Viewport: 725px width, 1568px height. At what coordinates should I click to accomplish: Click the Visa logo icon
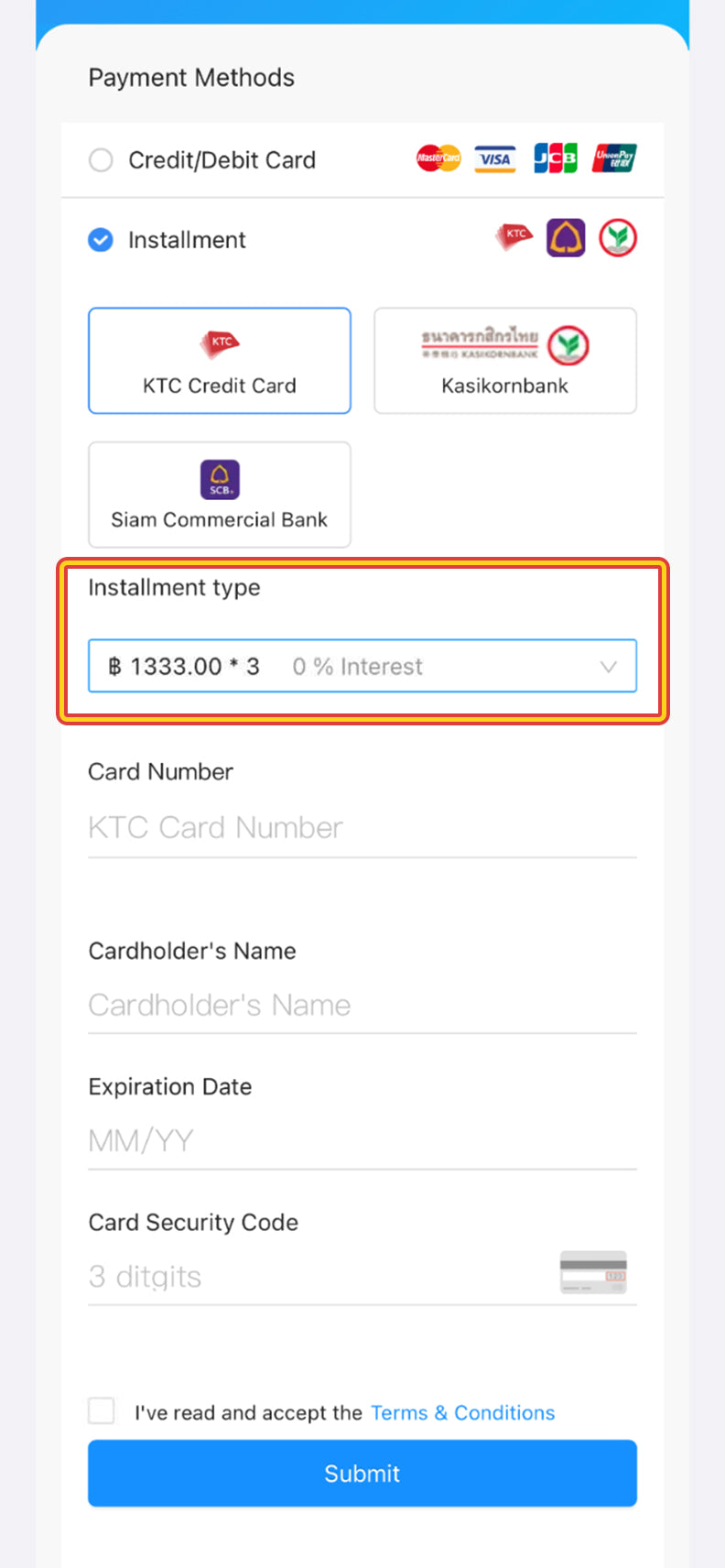pyautogui.click(x=495, y=158)
